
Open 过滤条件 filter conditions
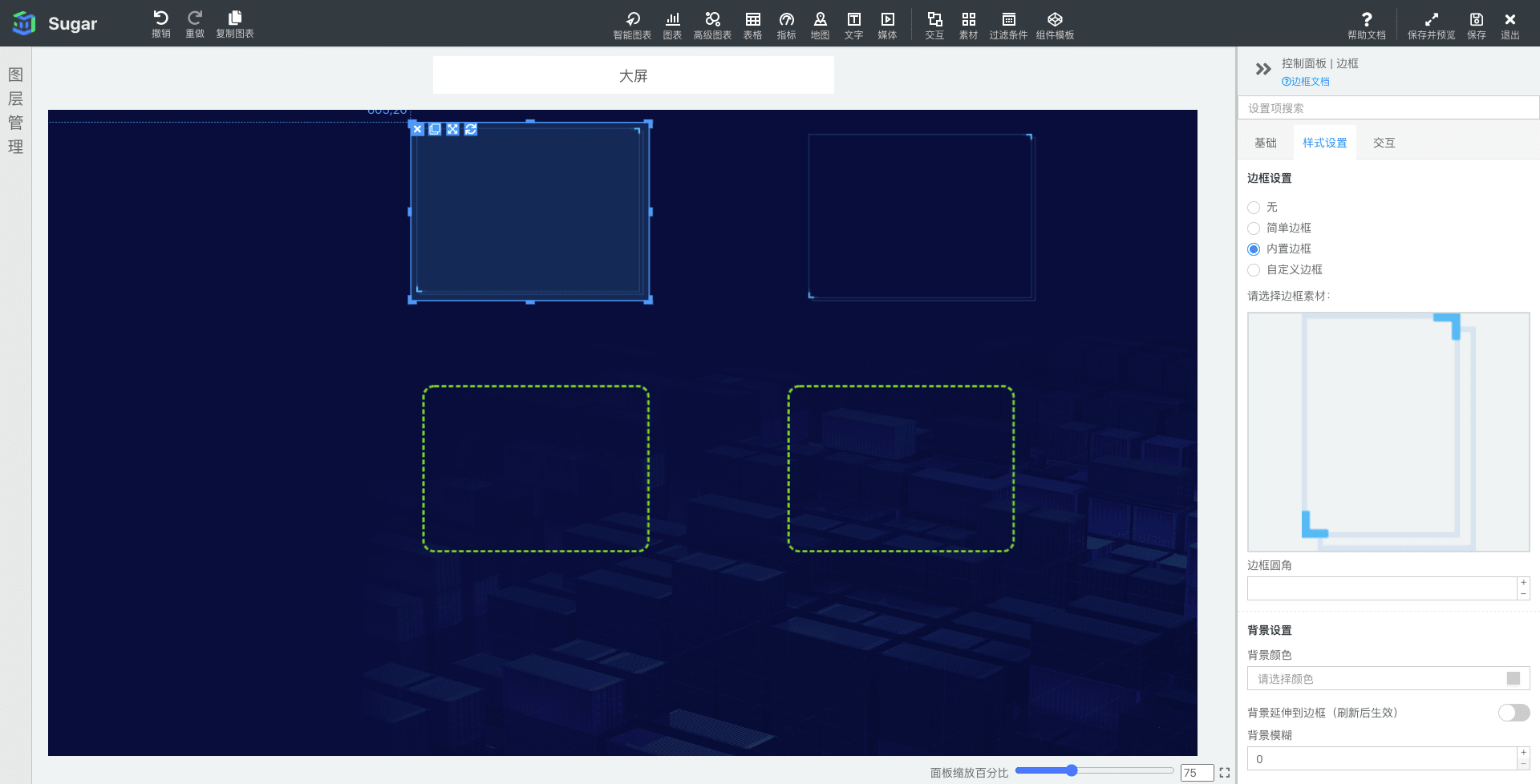pos(1008,26)
